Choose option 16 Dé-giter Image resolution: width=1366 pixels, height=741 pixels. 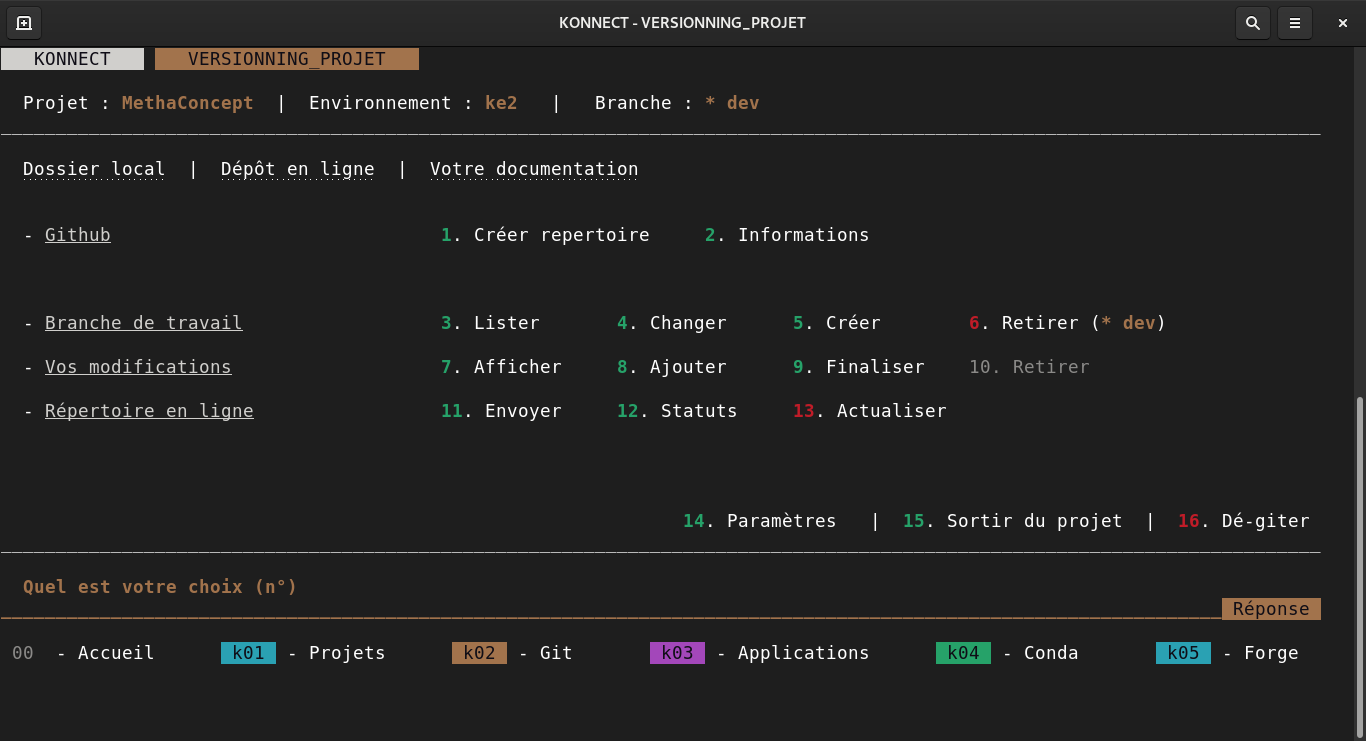pyautogui.click(x=1244, y=521)
